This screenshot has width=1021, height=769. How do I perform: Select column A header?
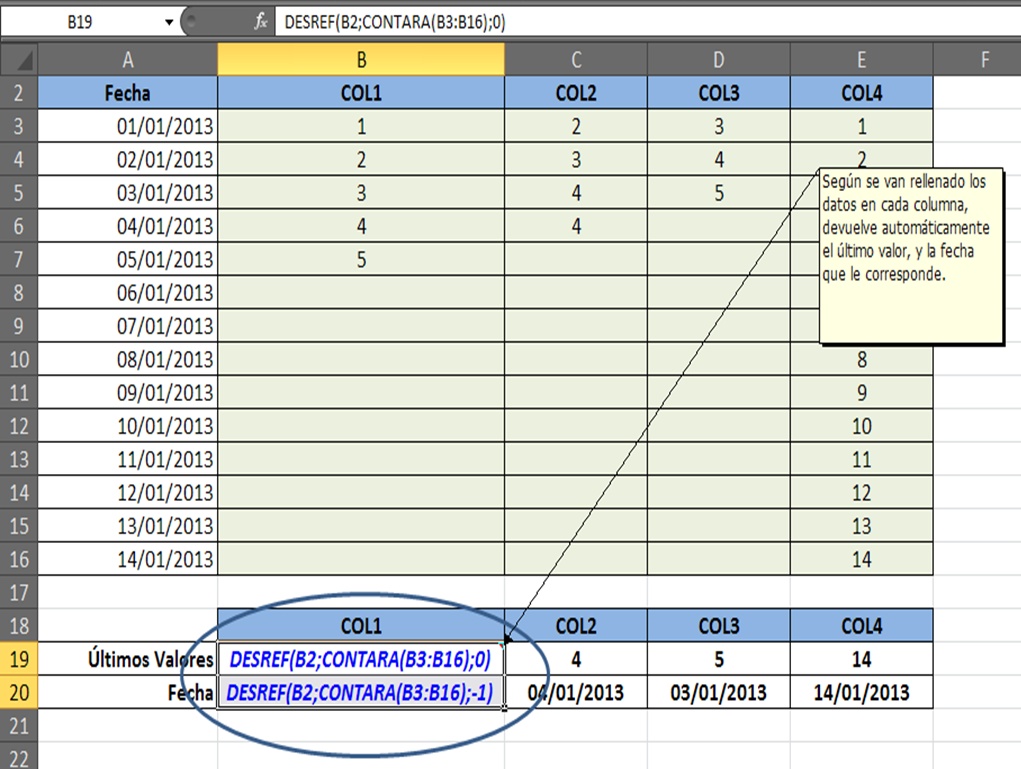tap(127, 60)
